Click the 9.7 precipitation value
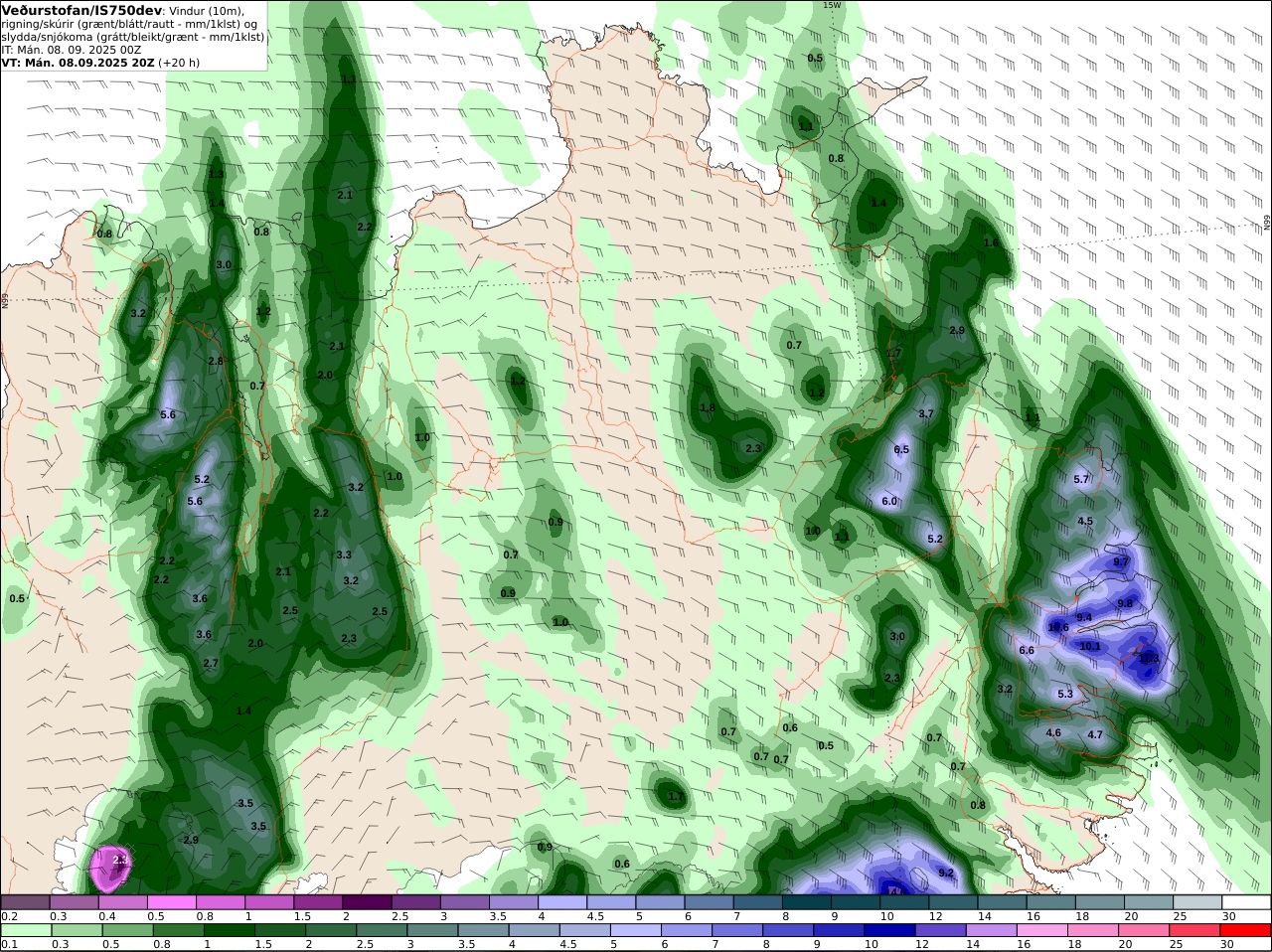Image resolution: width=1272 pixels, height=952 pixels. pos(1121,561)
